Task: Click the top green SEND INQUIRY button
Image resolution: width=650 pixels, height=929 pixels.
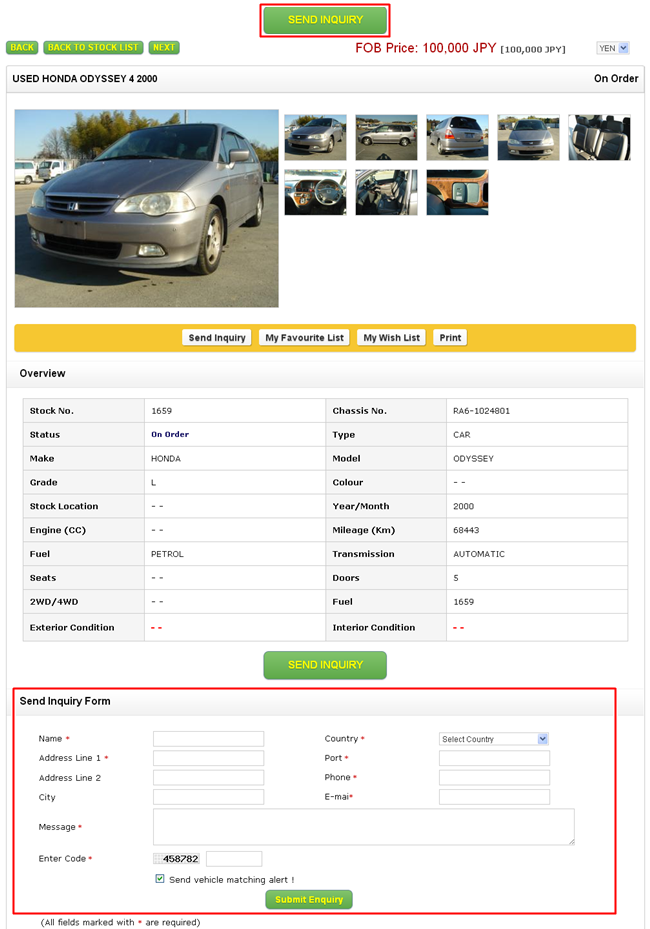Action: [325, 20]
